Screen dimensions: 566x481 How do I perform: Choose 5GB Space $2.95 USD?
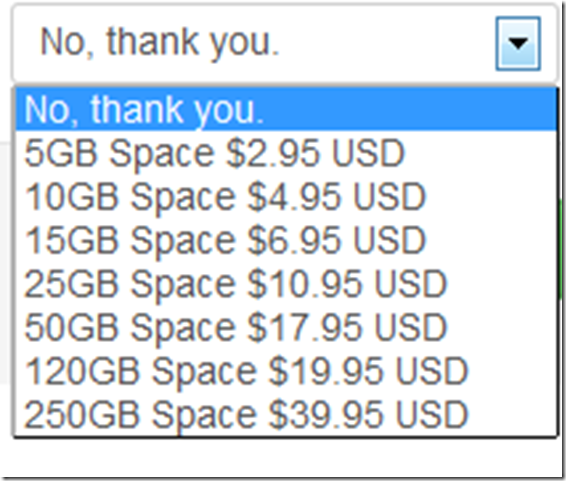(x=286, y=153)
